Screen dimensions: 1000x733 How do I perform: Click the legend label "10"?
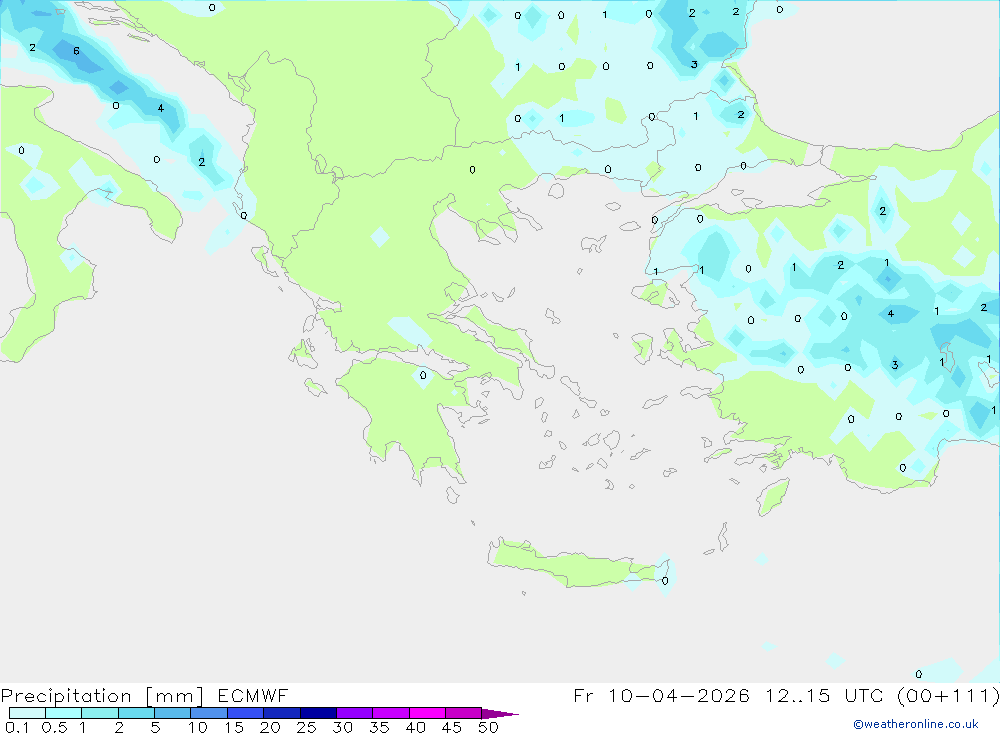pos(198,727)
